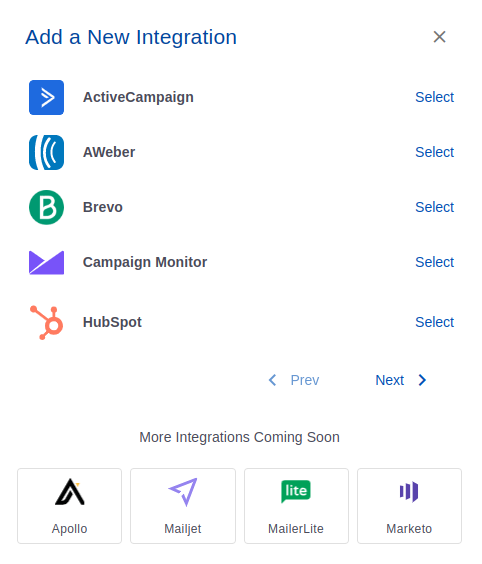Image resolution: width=482 pixels, height=564 pixels.
Task: Click the MailerLite green logo
Action: point(296,491)
